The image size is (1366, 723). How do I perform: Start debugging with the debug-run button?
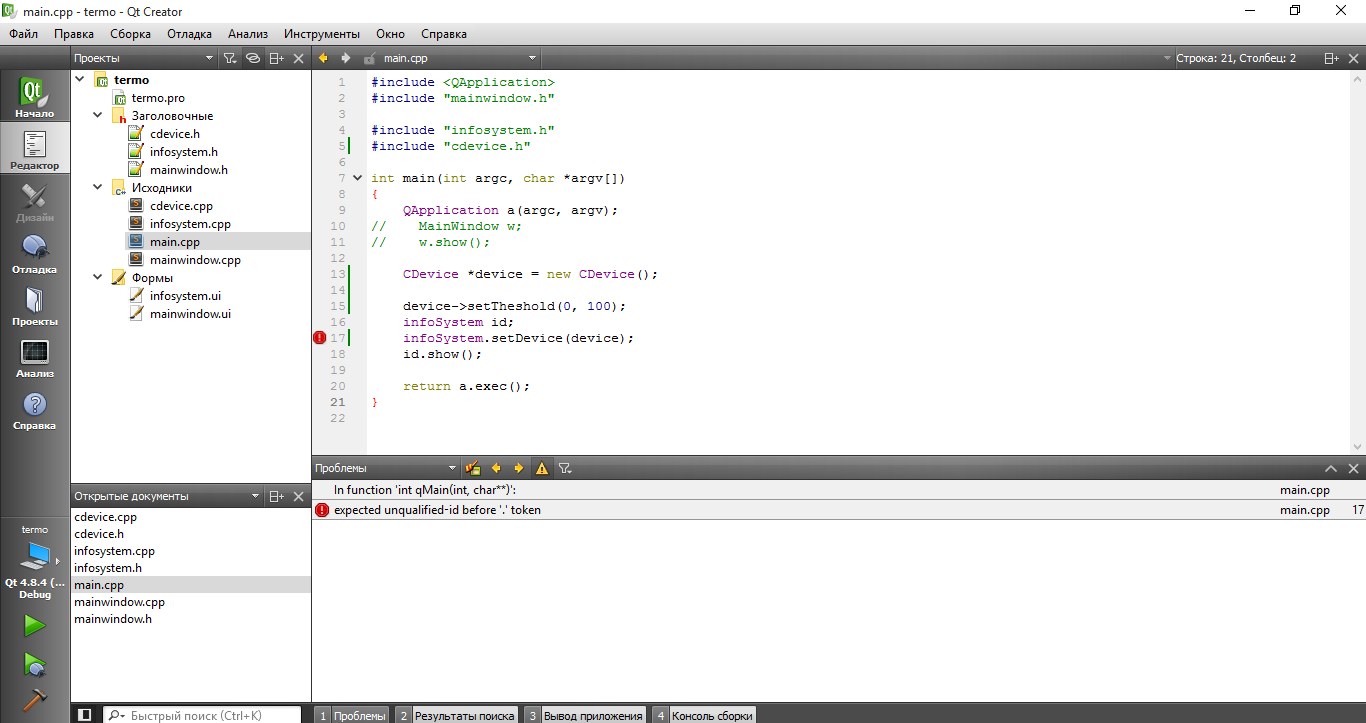35,664
